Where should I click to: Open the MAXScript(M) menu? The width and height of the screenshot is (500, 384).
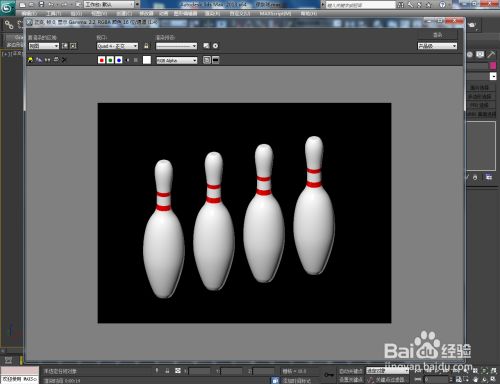click(275, 13)
